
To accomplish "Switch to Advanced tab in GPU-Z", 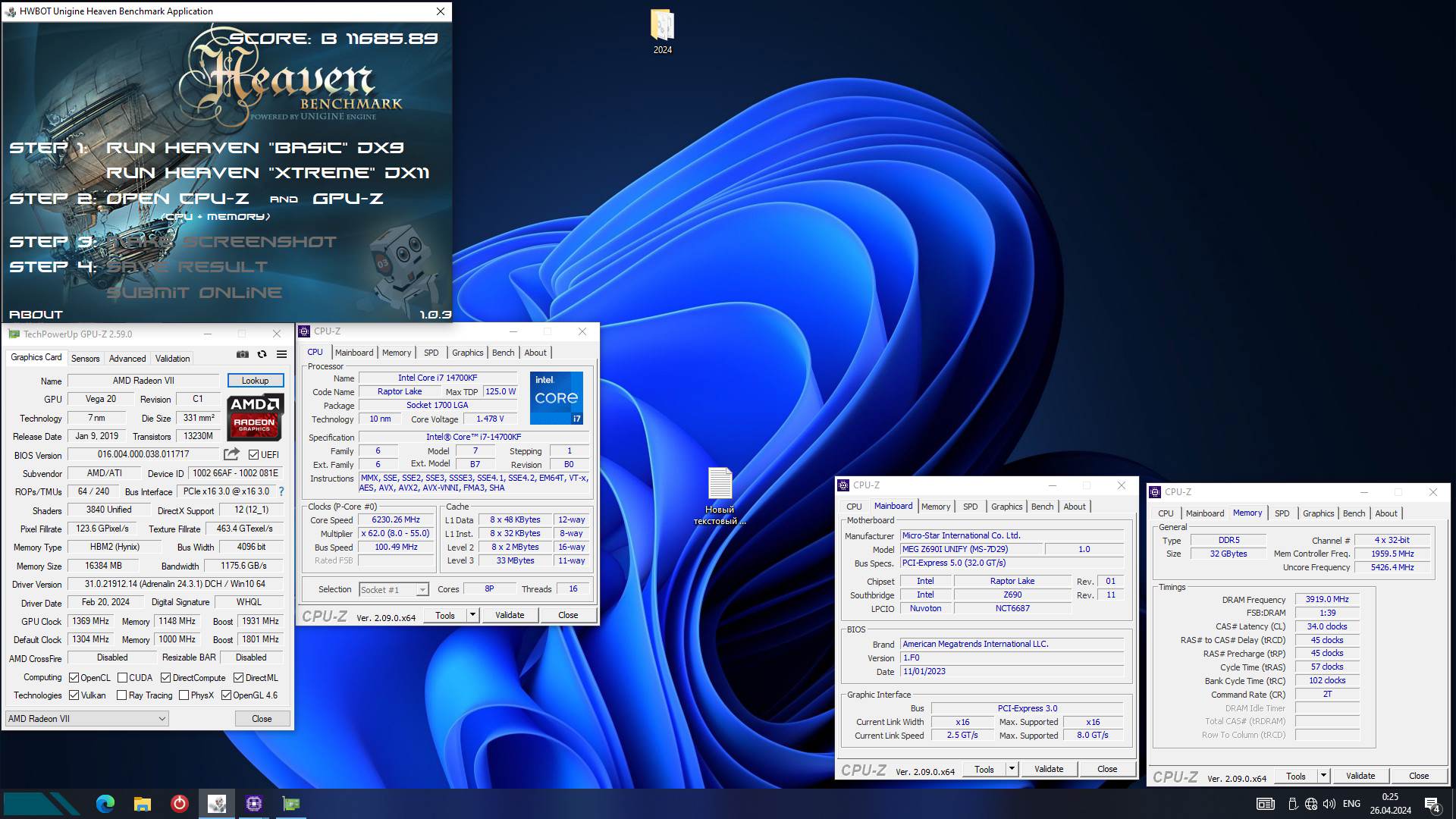I will [127, 359].
